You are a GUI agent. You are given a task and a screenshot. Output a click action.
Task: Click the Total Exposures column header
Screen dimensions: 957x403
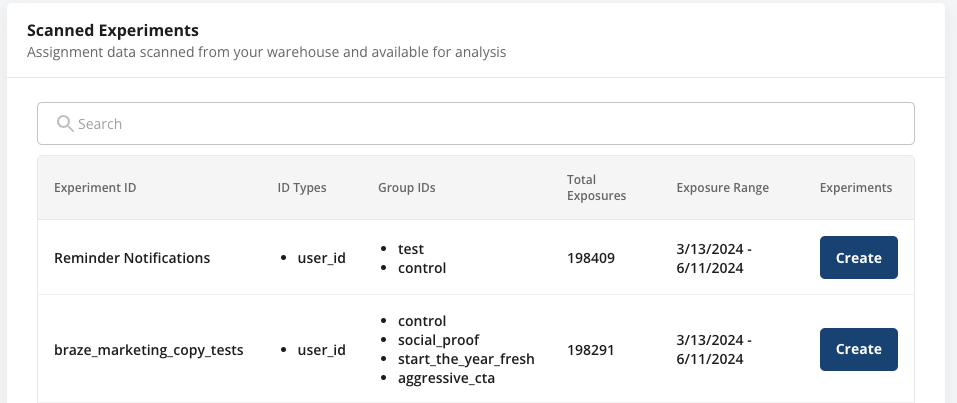point(596,188)
